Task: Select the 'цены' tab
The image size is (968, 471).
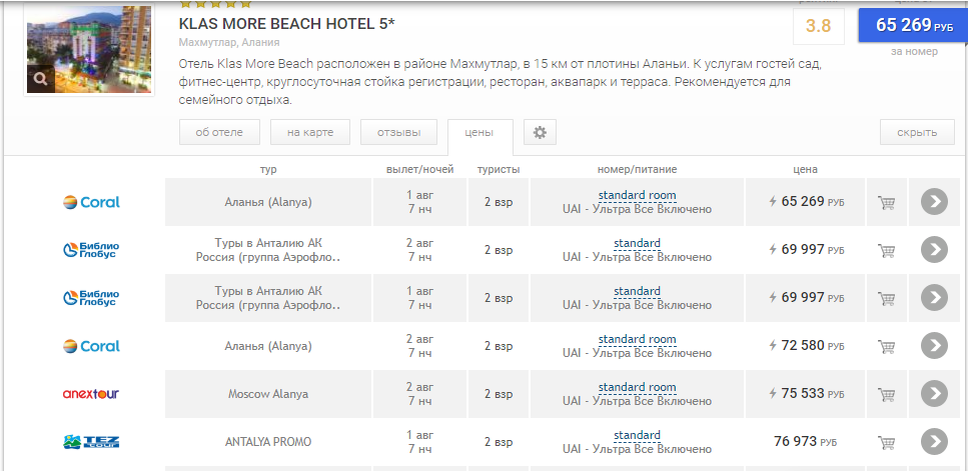Action: pos(480,133)
